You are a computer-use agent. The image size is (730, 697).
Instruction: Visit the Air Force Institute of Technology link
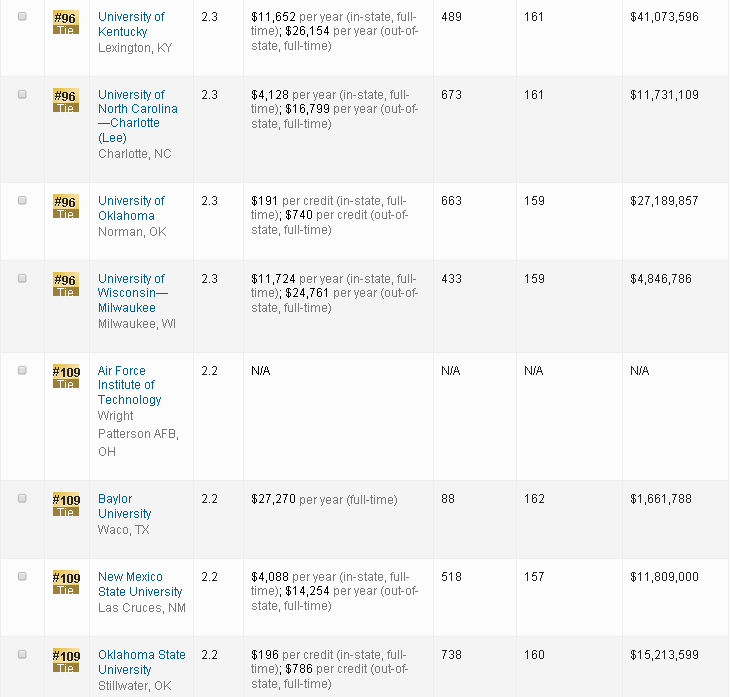click(x=129, y=385)
